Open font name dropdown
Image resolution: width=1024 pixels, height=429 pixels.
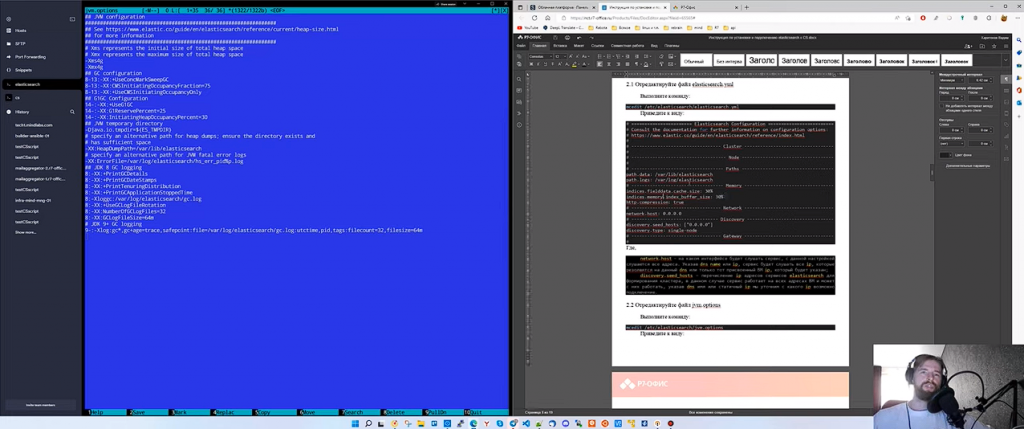tap(540, 57)
